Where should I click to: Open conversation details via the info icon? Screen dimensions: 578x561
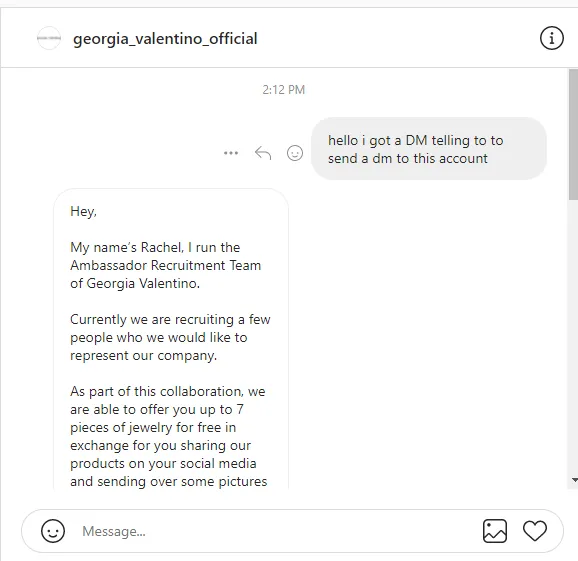pyautogui.click(x=551, y=38)
